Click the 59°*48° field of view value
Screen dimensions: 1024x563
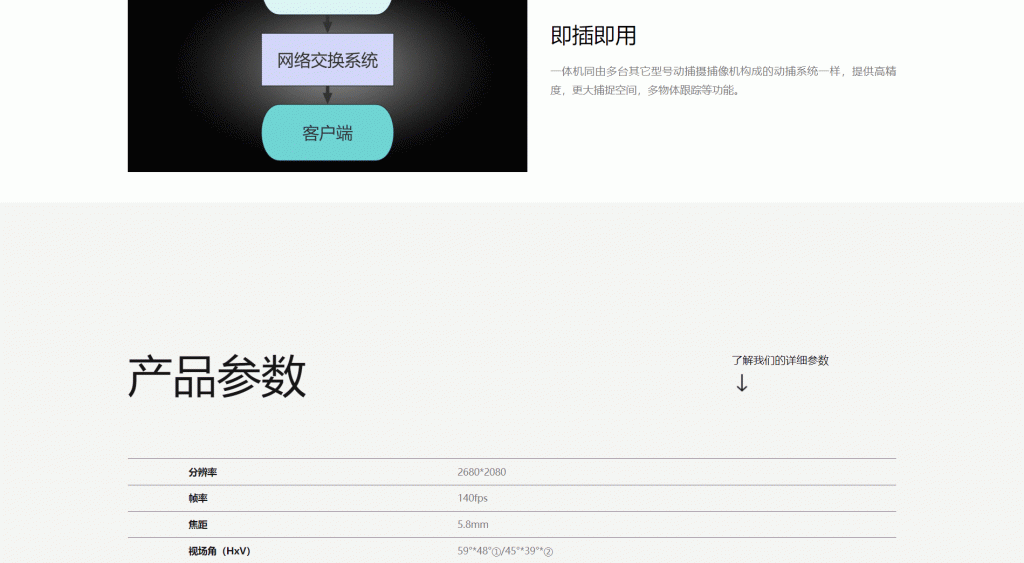tap(474, 551)
